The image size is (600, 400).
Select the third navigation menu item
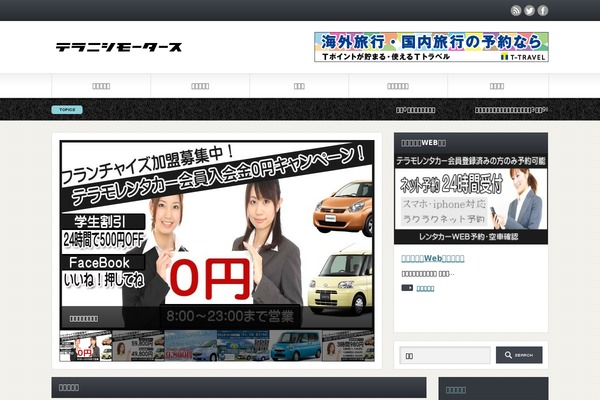[x=299, y=86]
